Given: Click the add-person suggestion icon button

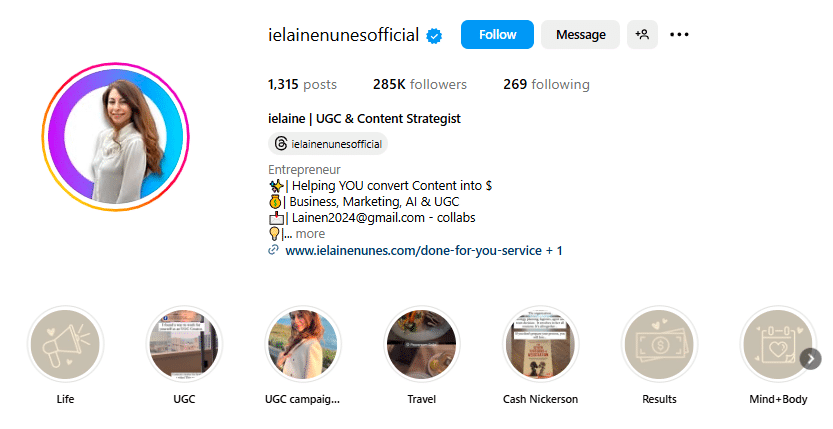Looking at the screenshot, I should (x=642, y=35).
